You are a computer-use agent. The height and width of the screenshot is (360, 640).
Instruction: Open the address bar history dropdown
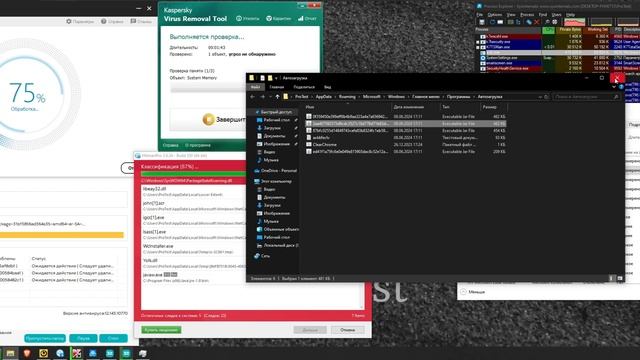540,97
